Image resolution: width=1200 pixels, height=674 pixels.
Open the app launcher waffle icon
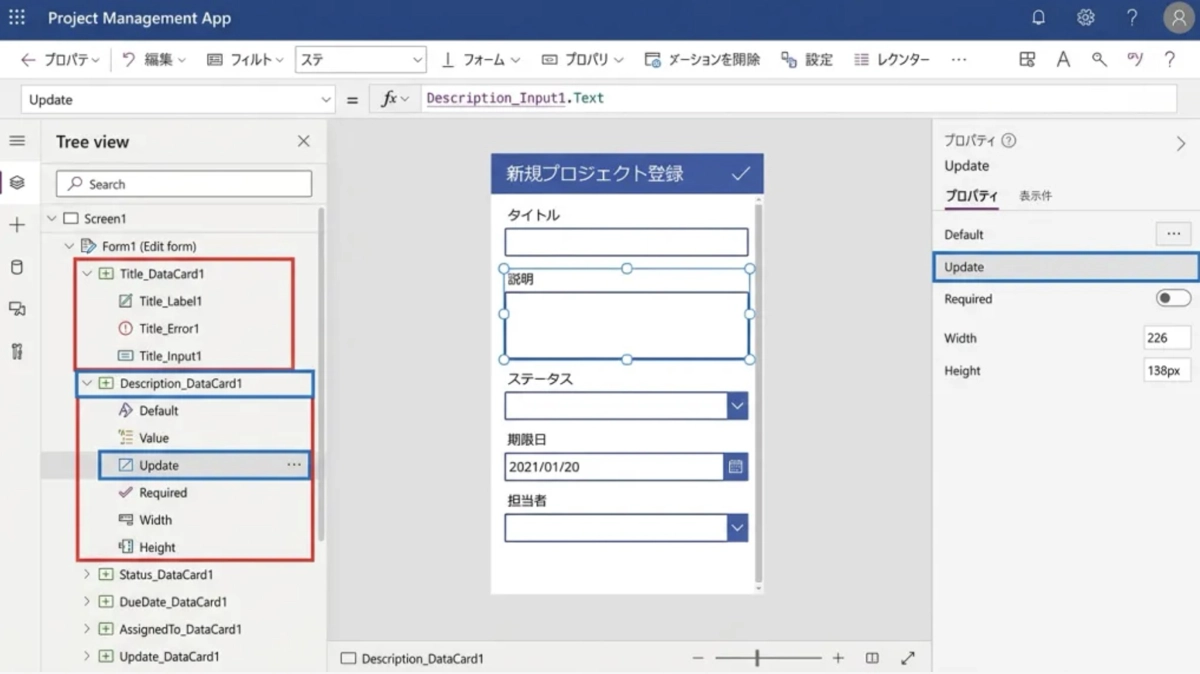[x=17, y=18]
